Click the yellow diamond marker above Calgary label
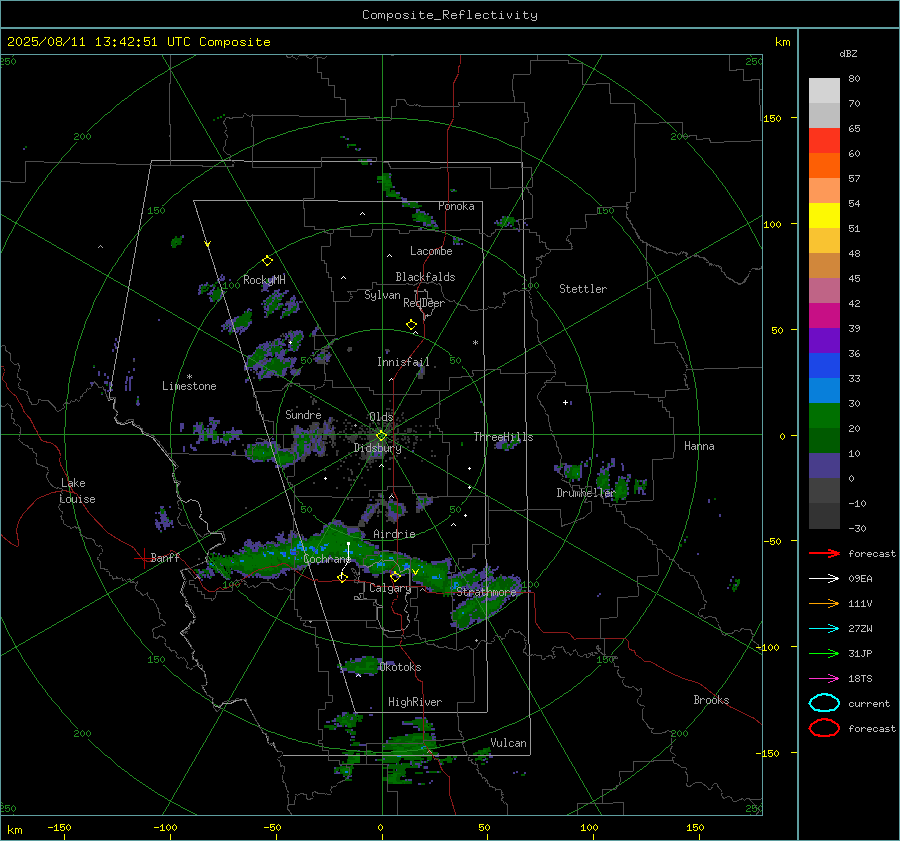 (x=395, y=576)
